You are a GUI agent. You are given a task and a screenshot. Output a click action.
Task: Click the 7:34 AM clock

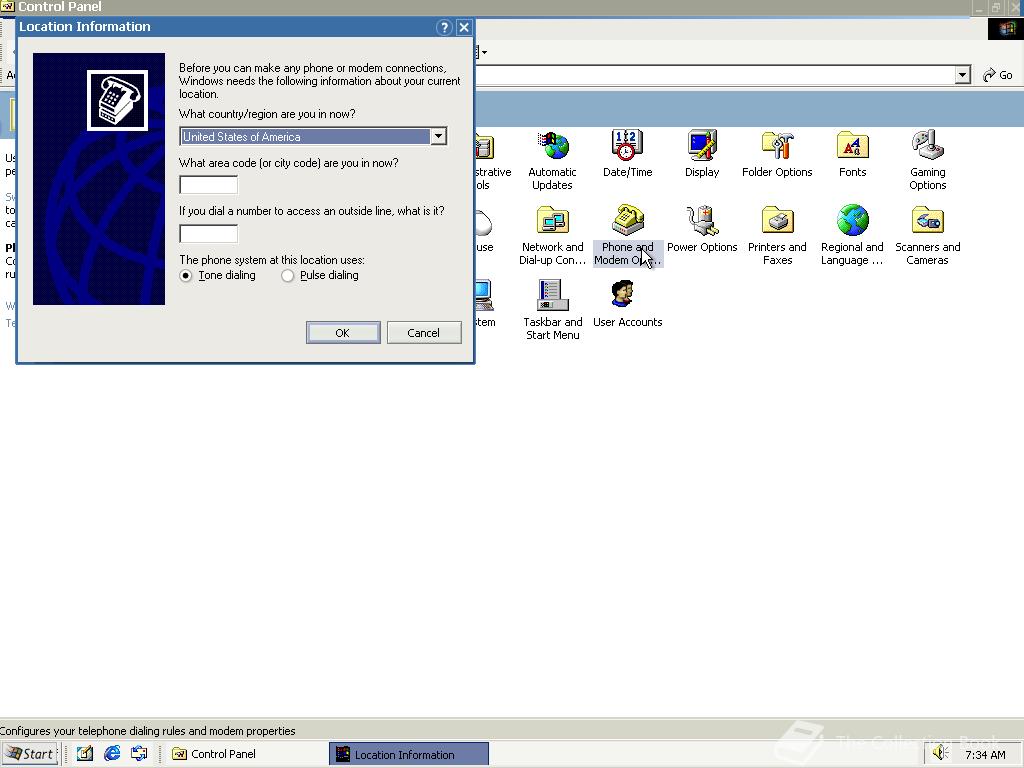pyautogui.click(x=985, y=755)
